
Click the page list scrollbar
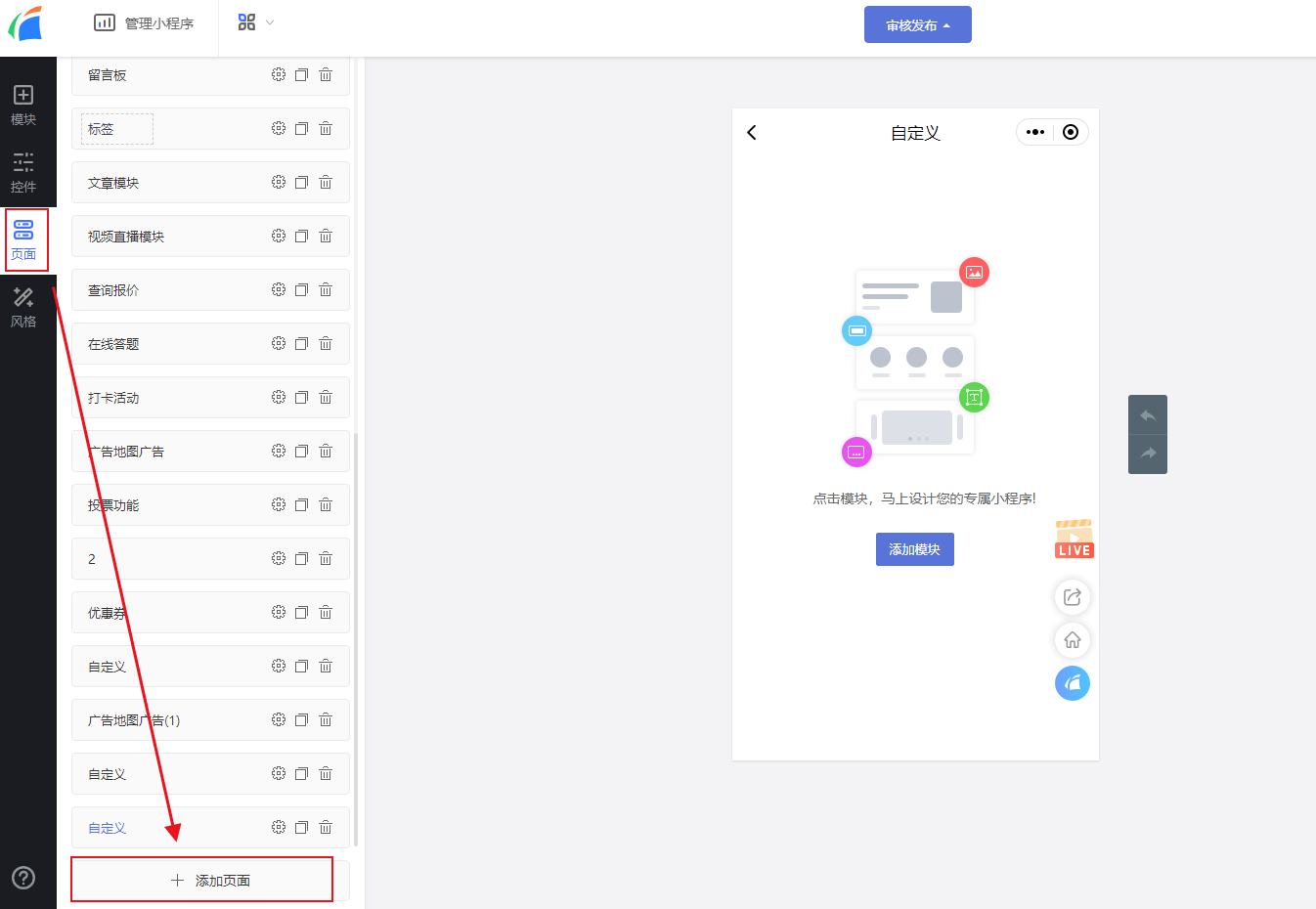[356, 639]
